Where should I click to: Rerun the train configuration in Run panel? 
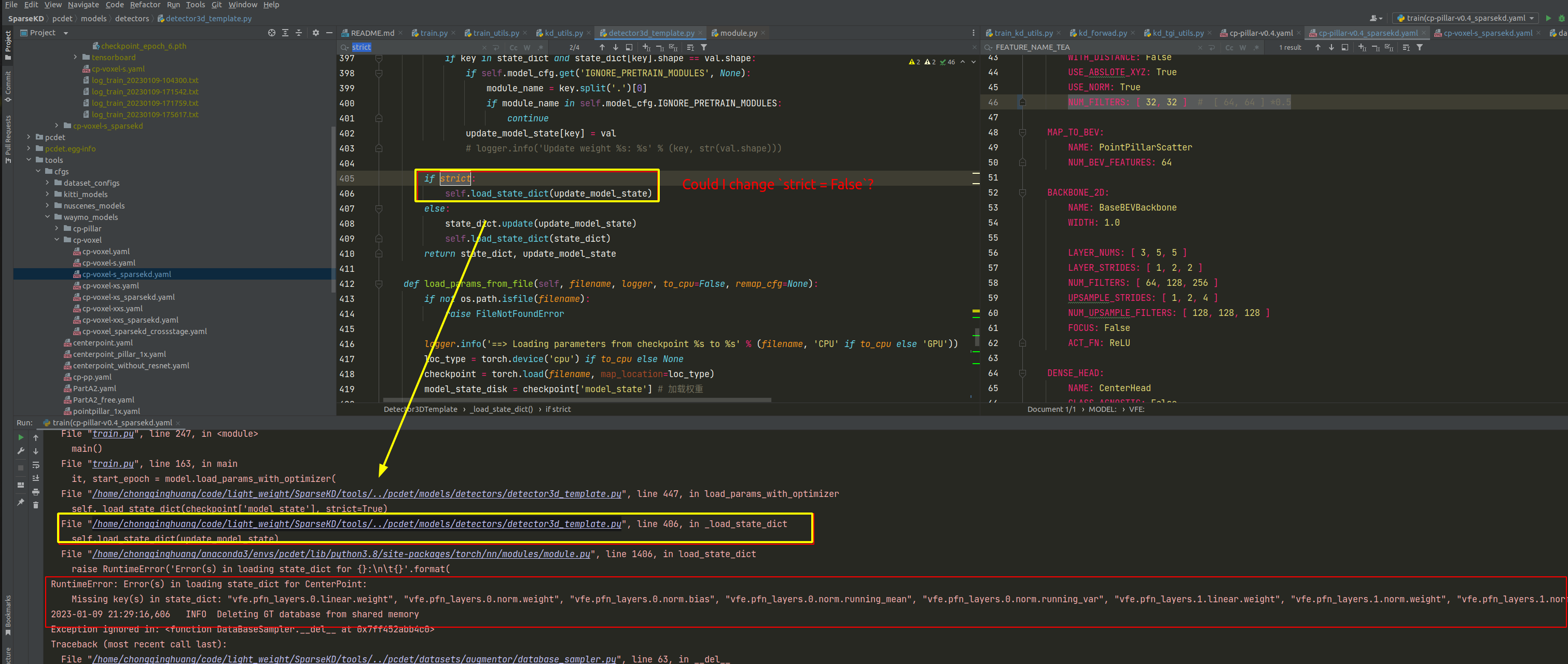(21, 437)
